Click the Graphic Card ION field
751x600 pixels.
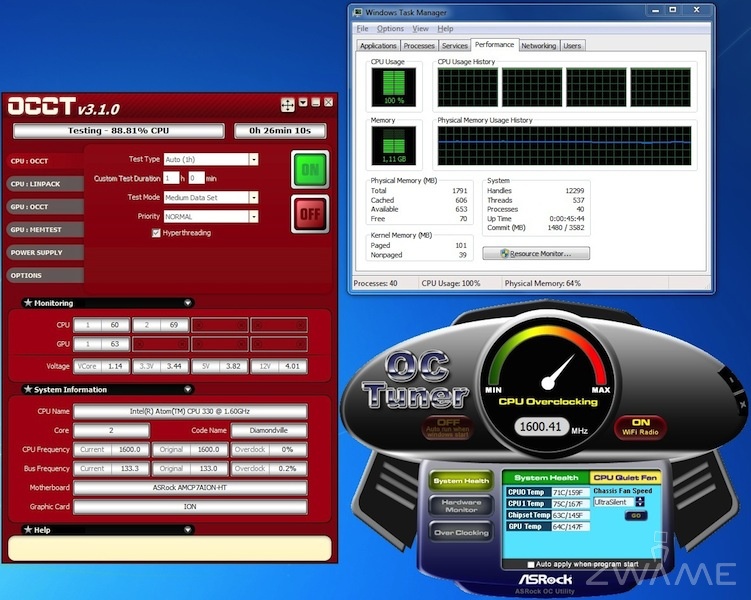190,507
